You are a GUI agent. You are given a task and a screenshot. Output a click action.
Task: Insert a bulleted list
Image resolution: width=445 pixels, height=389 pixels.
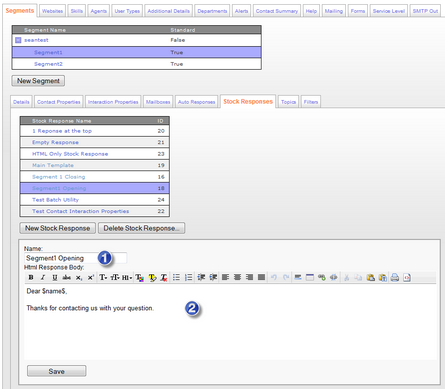click(x=176, y=277)
